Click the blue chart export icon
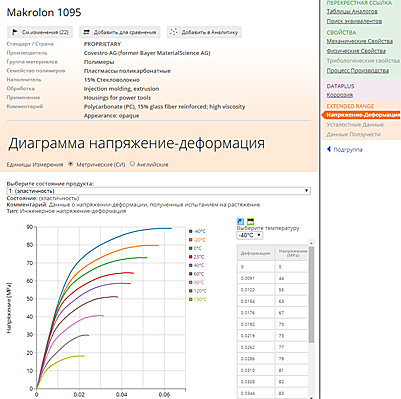Image resolution: width=401 pixels, height=399 pixels. 240,222
